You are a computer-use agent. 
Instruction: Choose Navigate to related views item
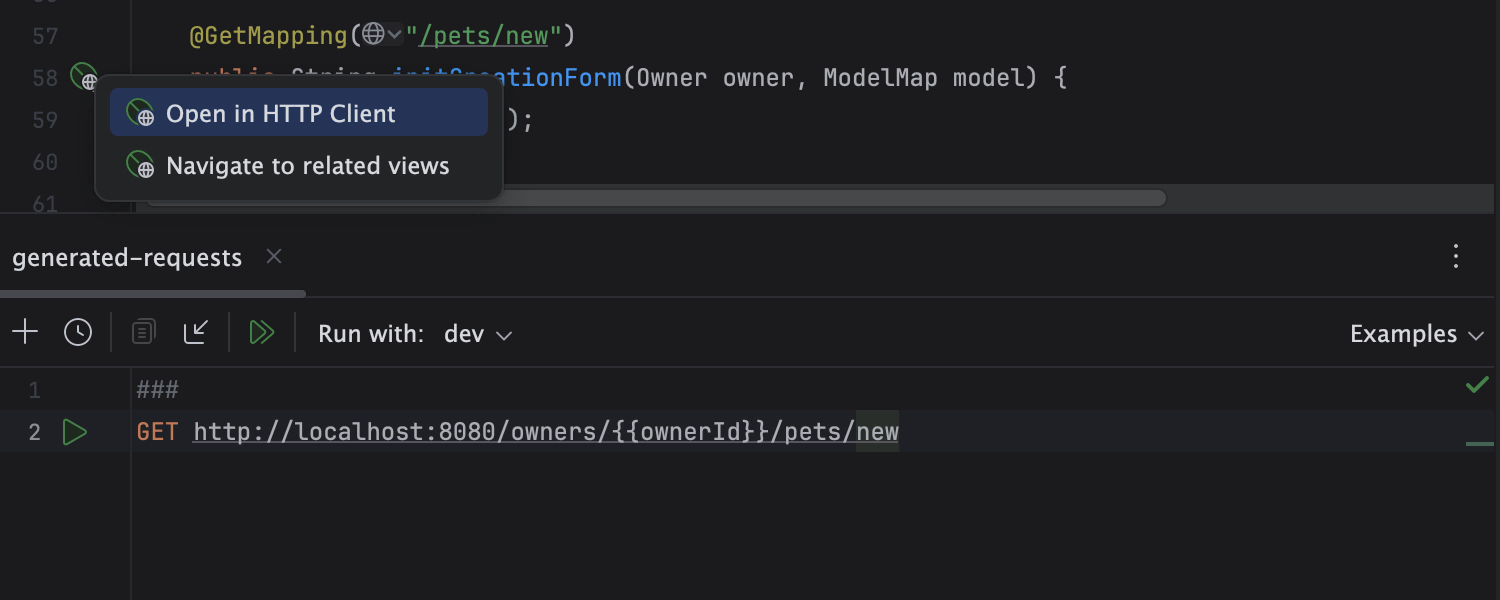click(x=299, y=165)
